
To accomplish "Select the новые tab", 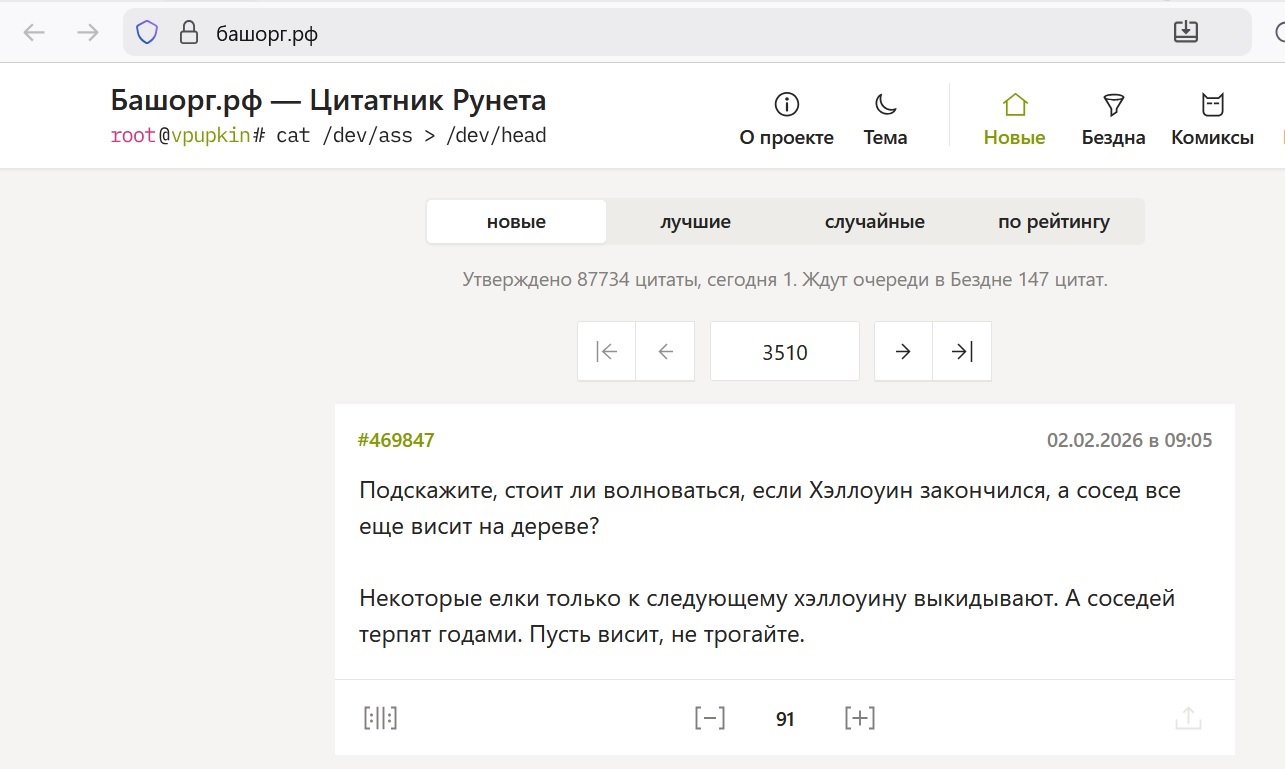I will (516, 222).
